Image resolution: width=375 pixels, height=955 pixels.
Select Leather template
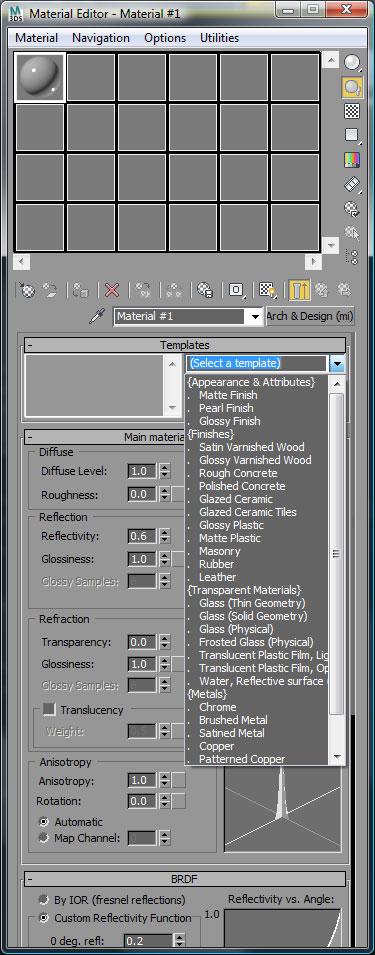pos(217,577)
